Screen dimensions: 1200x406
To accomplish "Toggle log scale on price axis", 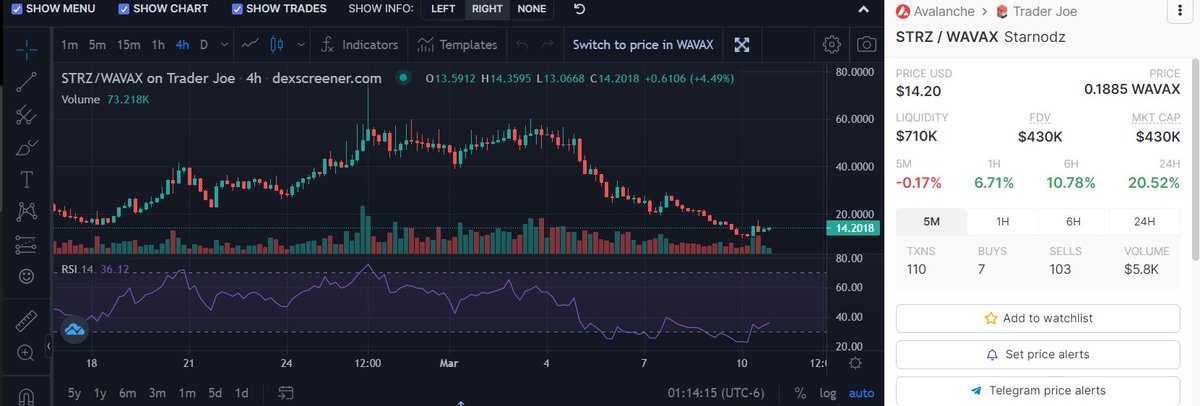I will tap(827, 393).
